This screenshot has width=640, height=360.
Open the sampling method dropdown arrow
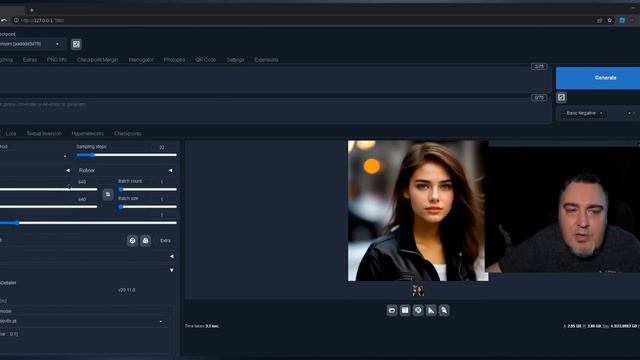65,156
